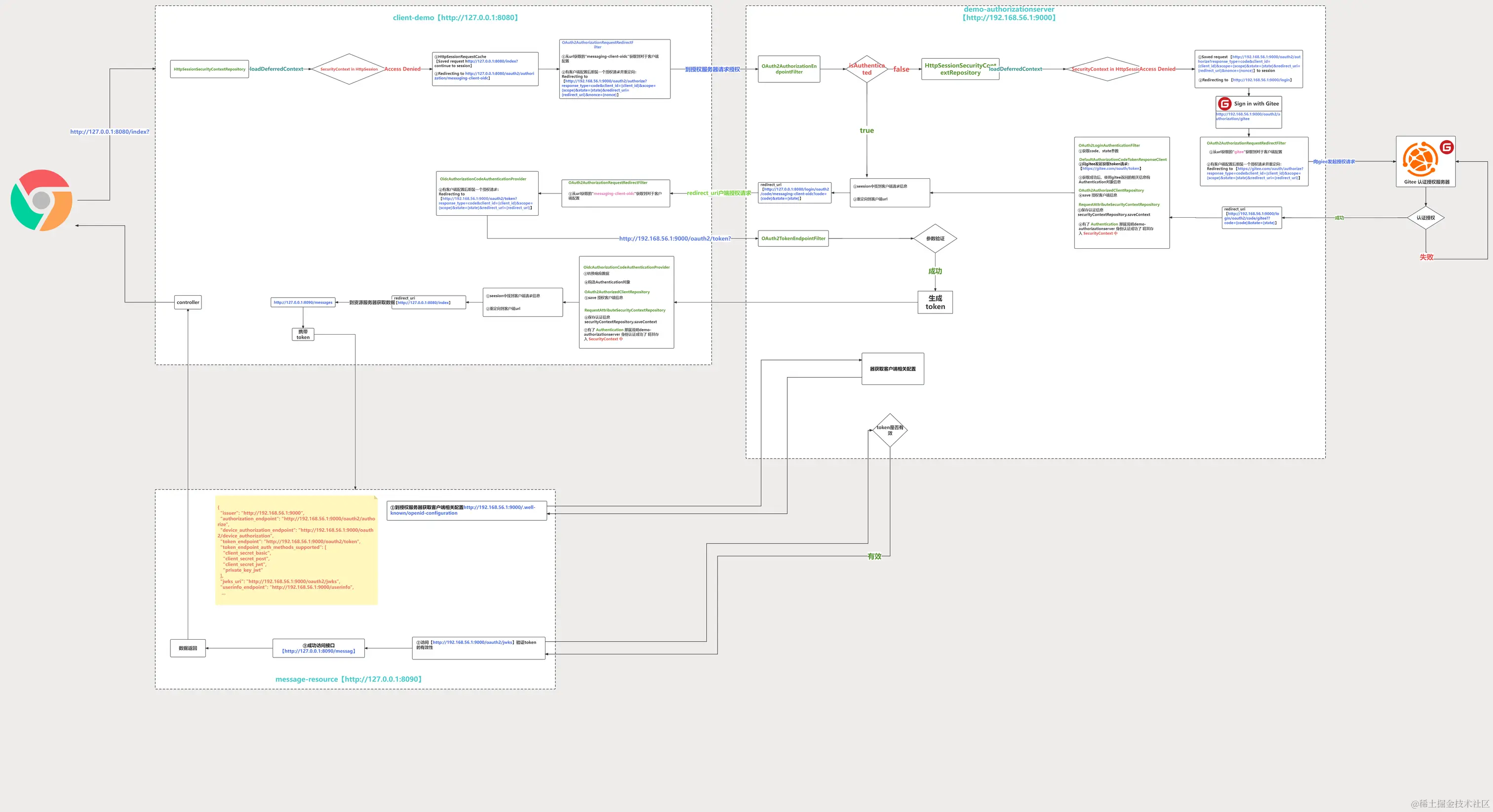Click the small red G badge on Gitee server box

click(x=1447, y=147)
